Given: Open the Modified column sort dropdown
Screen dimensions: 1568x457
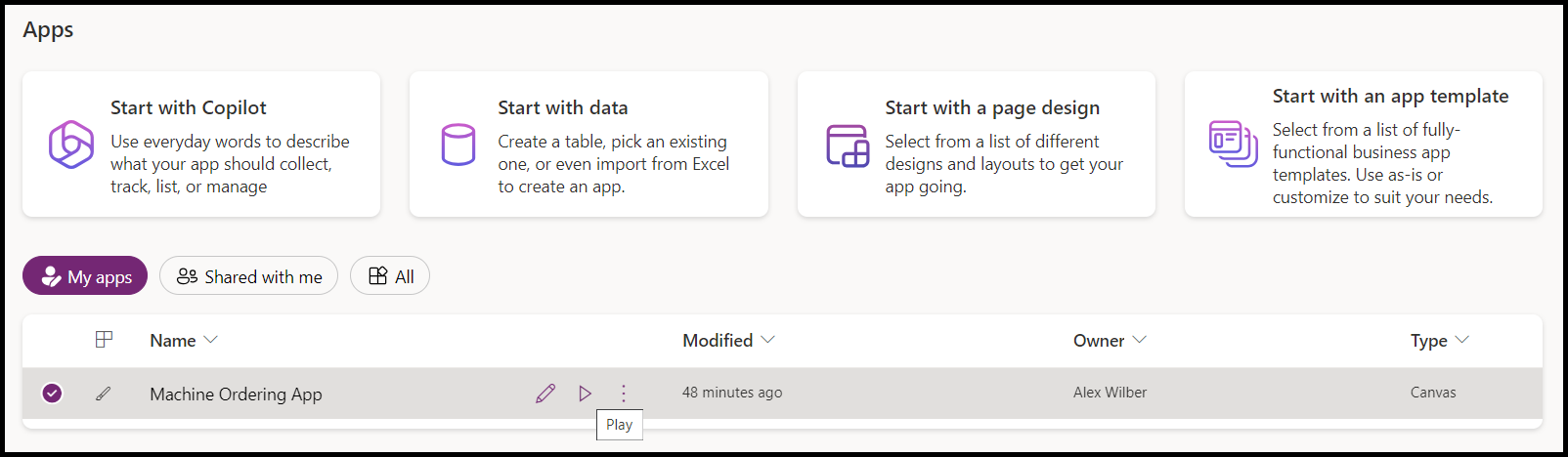Looking at the screenshot, I should click(768, 340).
